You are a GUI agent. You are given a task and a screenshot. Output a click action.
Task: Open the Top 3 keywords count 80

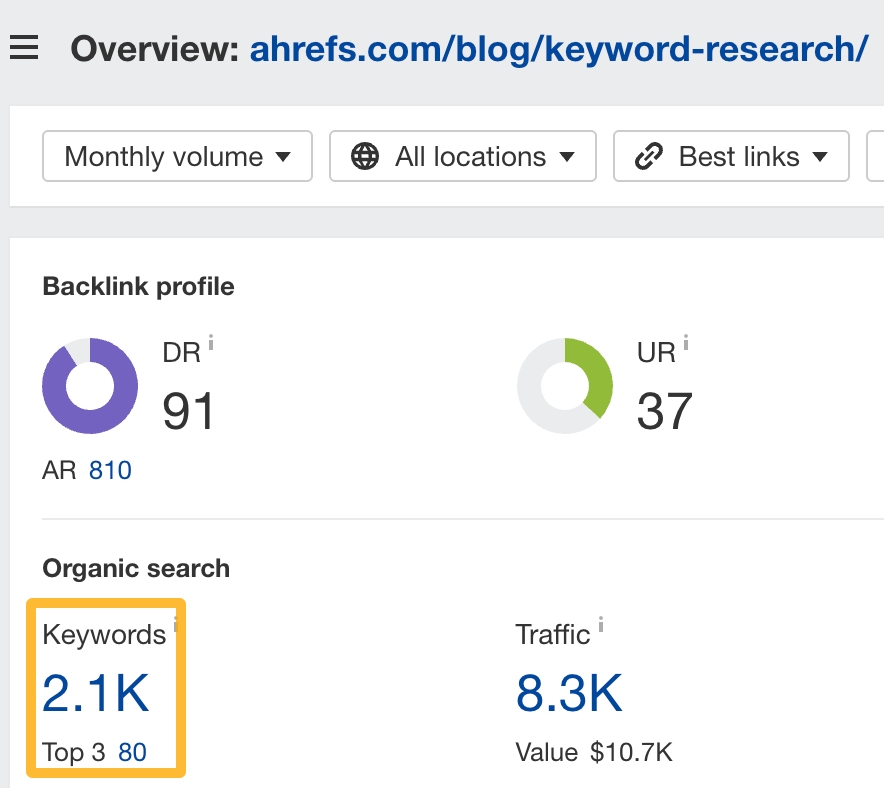click(x=132, y=752)
